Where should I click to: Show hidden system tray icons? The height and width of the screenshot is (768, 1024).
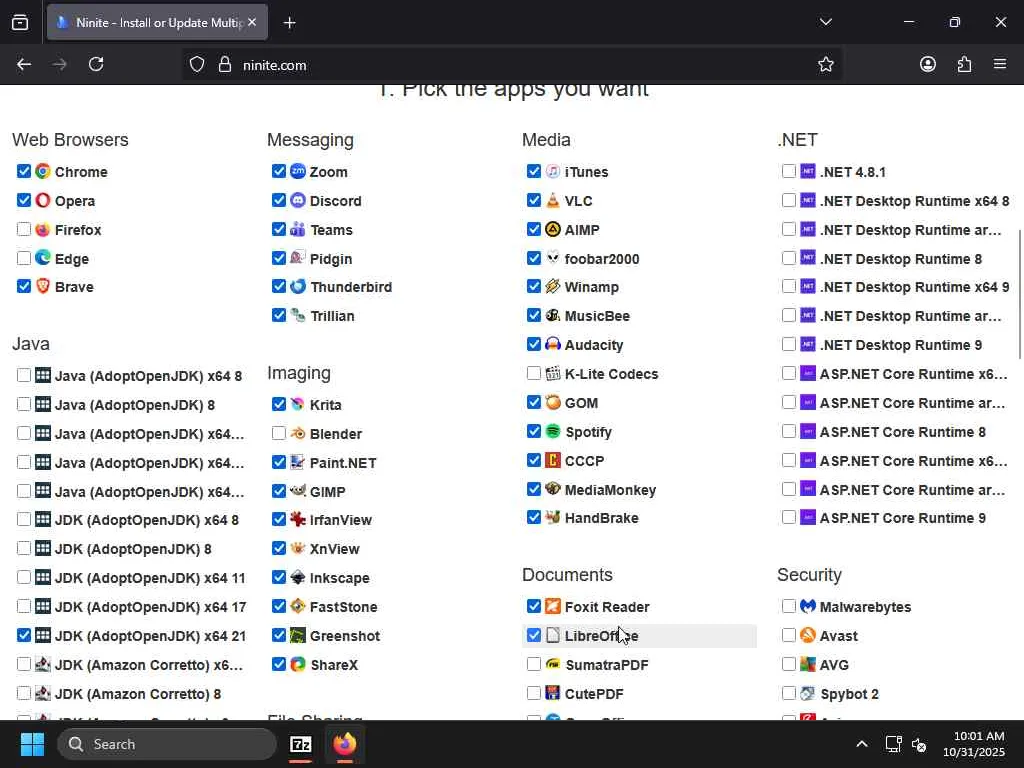[x=861, y=744]
